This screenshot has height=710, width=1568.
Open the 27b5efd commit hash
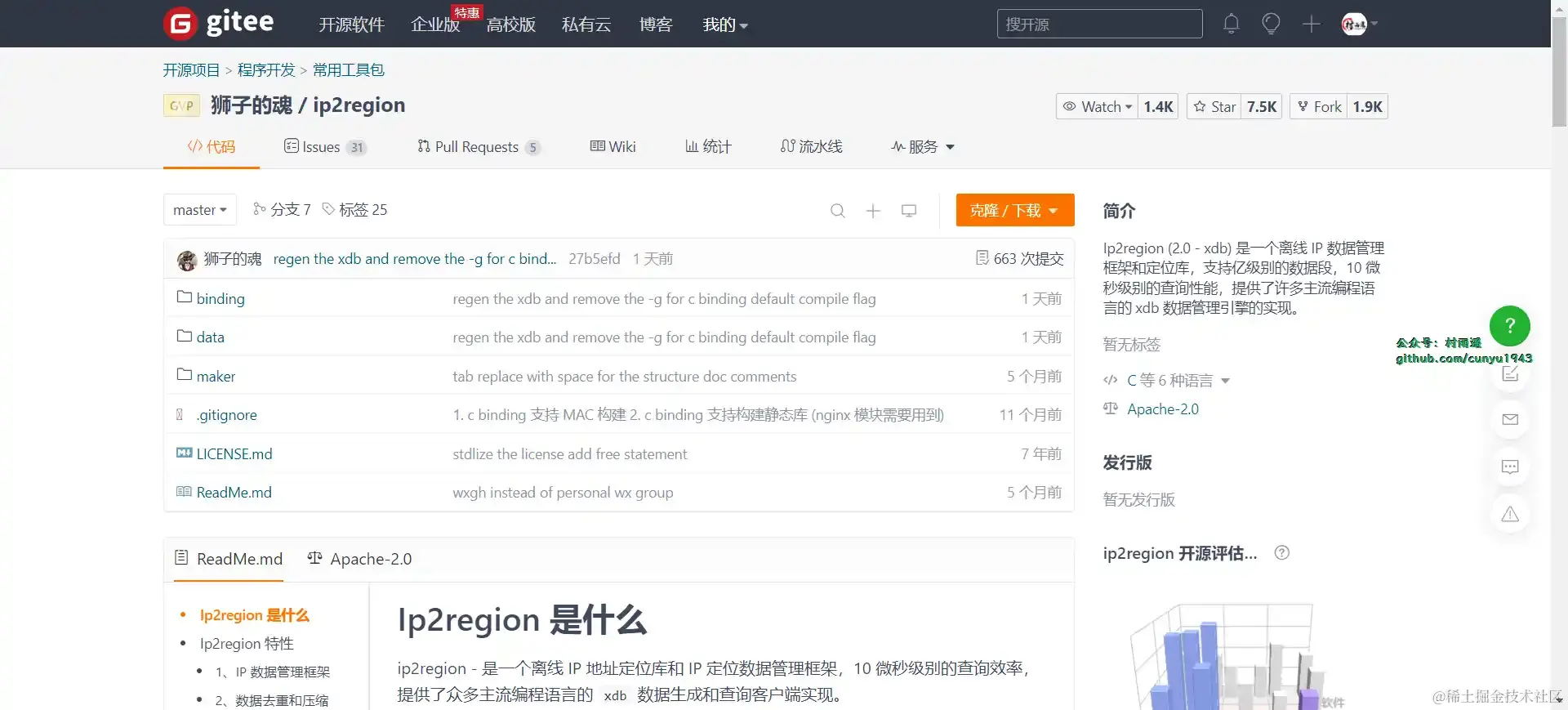point(594,259)
